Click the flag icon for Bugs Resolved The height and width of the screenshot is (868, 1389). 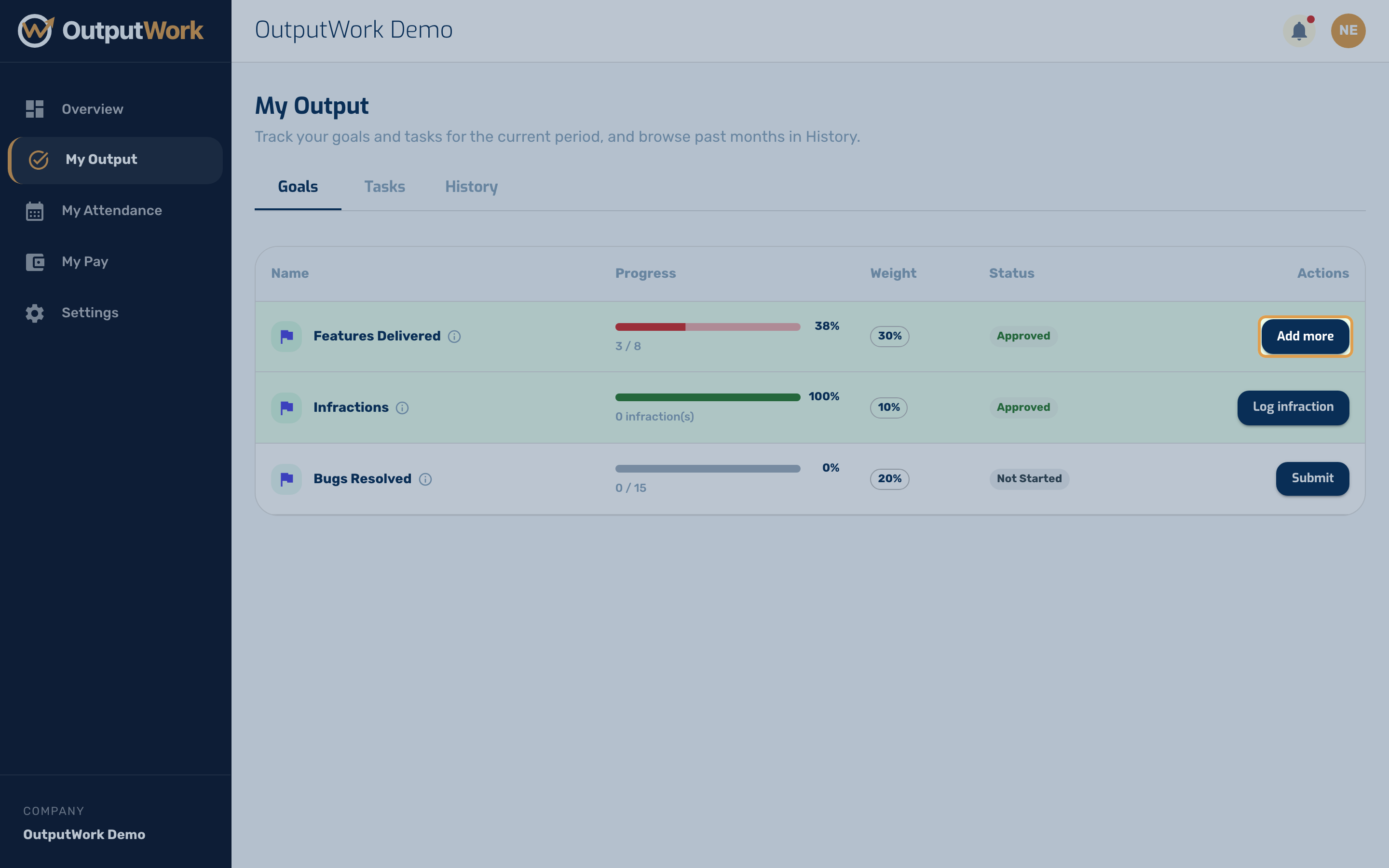click(x=286, y=479)
